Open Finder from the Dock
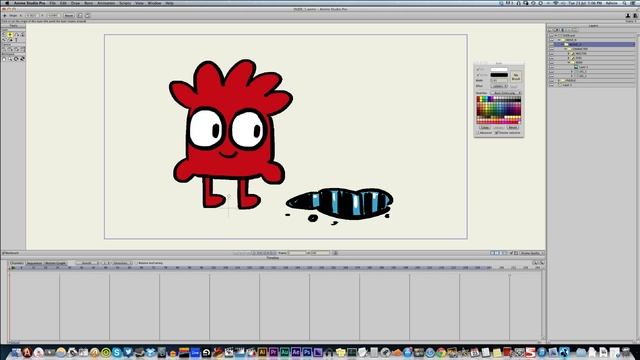The width and height of the screenshot is (640, 360). click(16, 352)
